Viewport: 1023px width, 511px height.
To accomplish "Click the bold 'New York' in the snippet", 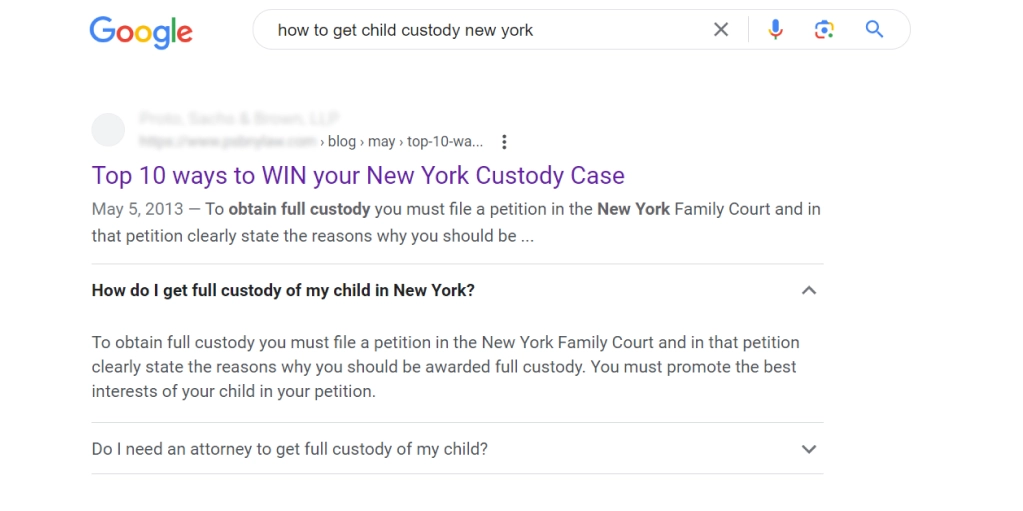I will pos(634,209).
